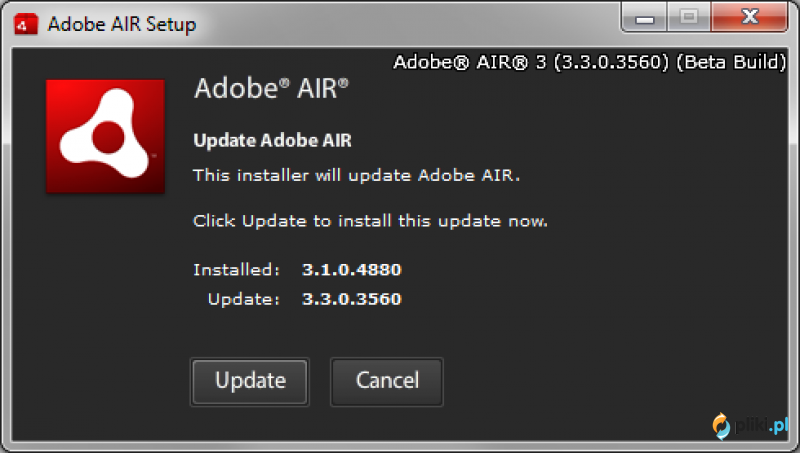Close the Adobe AIR Setup dialog

(x=749, y=18)
